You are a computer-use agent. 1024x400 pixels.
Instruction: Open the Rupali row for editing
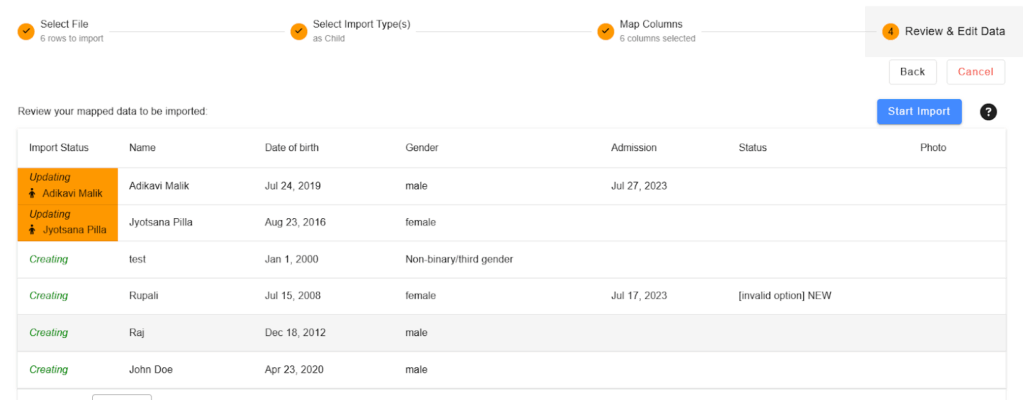click(511, 296)
